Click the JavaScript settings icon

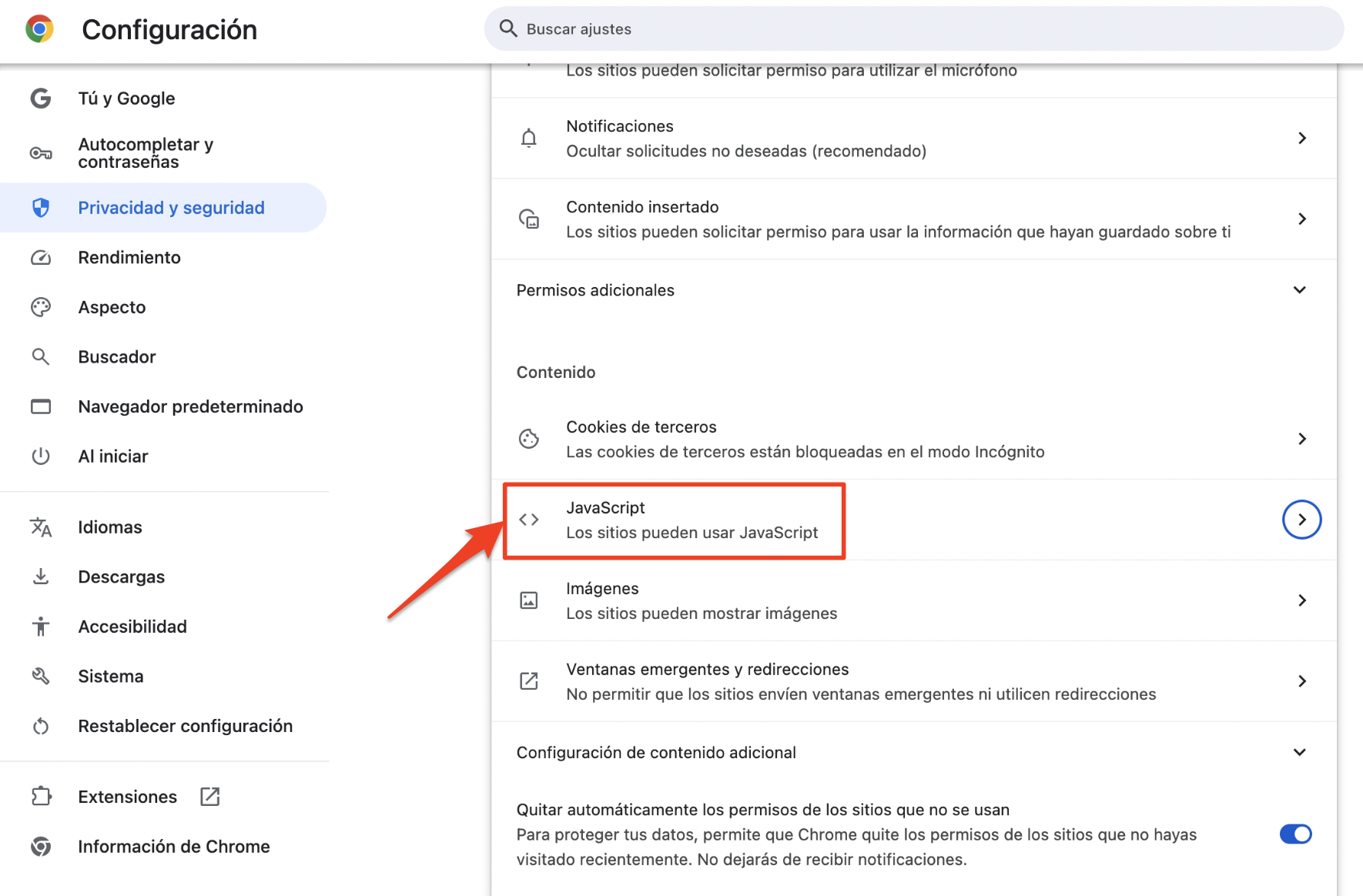[529, 520]
